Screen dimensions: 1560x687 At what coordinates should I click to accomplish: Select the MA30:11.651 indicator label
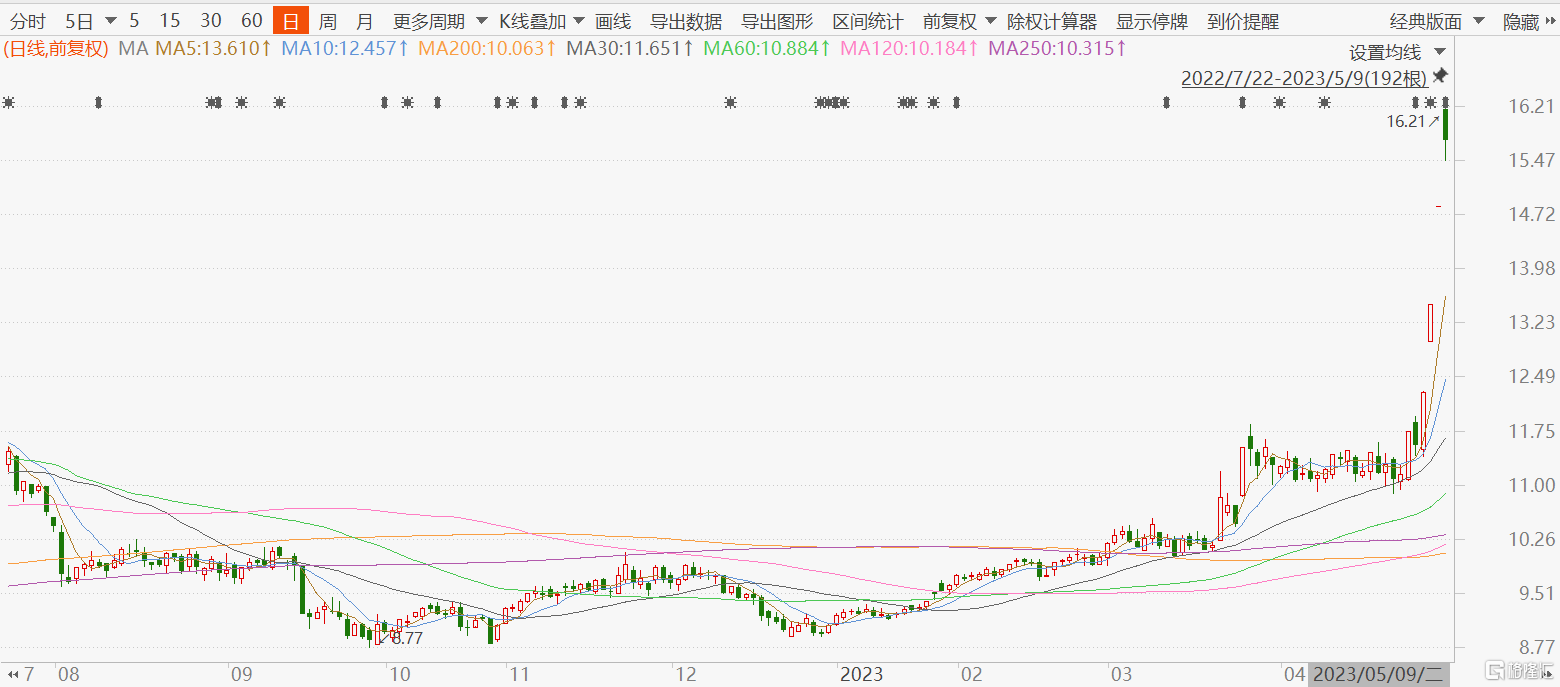pos(630,48)
